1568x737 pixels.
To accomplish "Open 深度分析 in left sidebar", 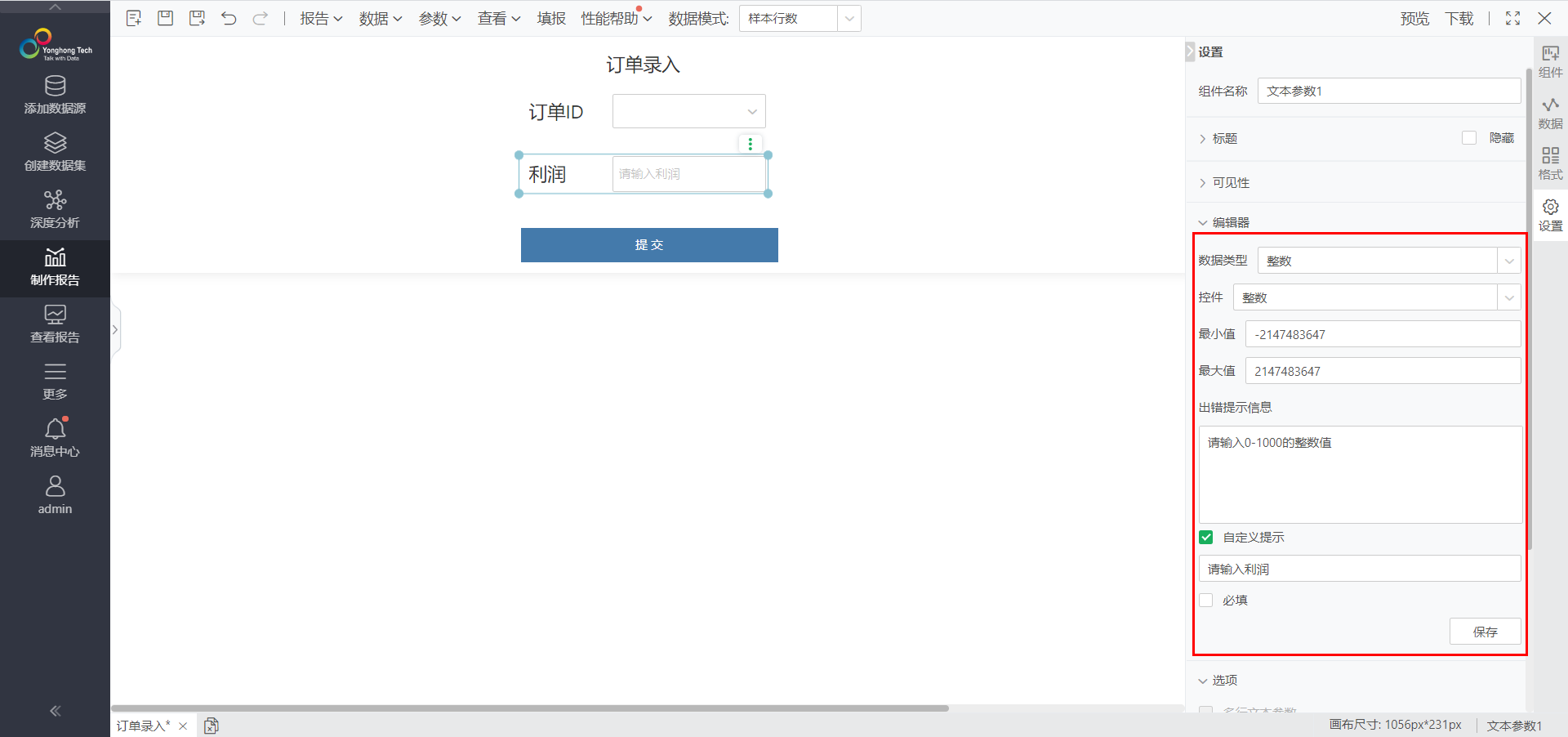I will point(55,209).
